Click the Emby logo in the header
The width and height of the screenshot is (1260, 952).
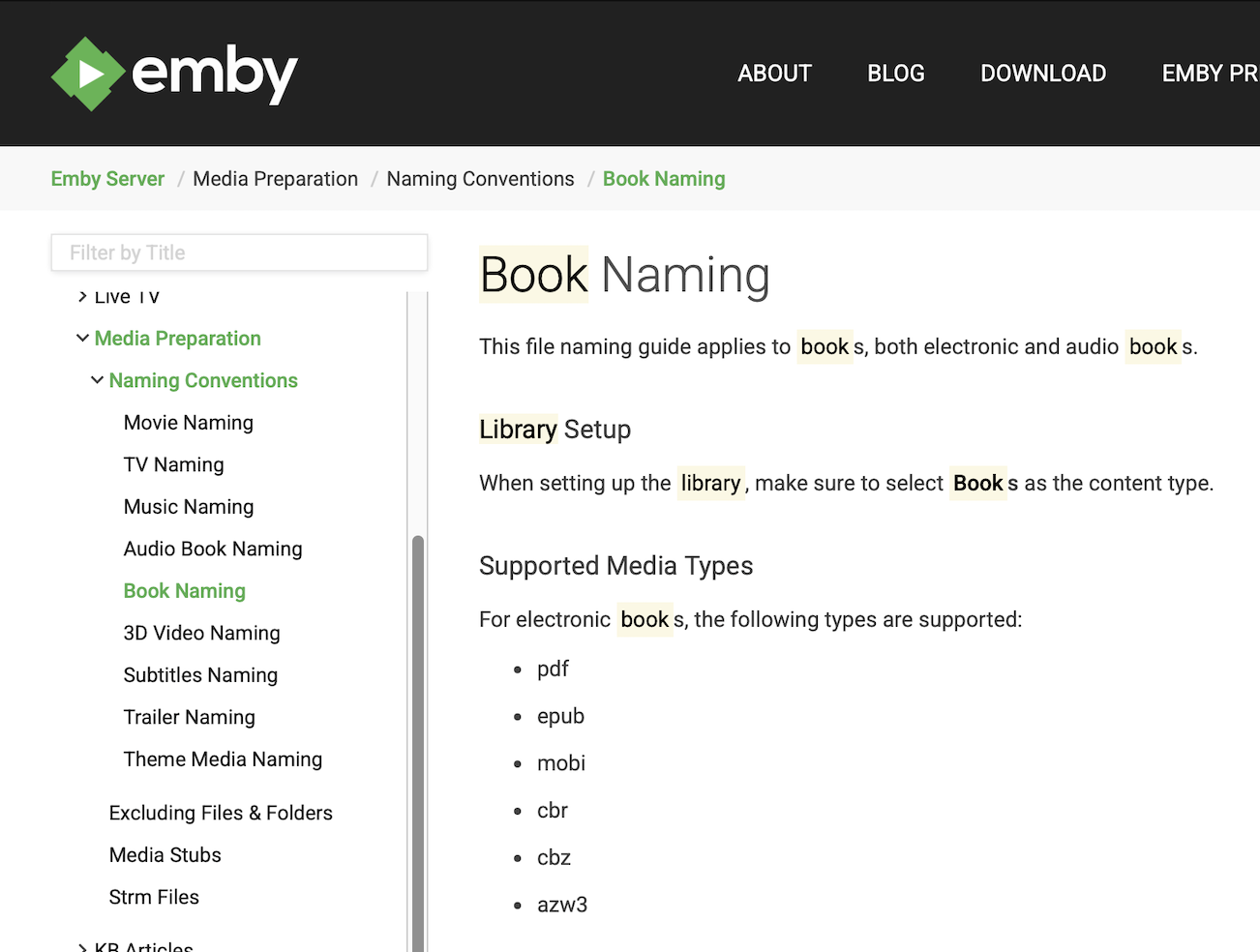174,74
